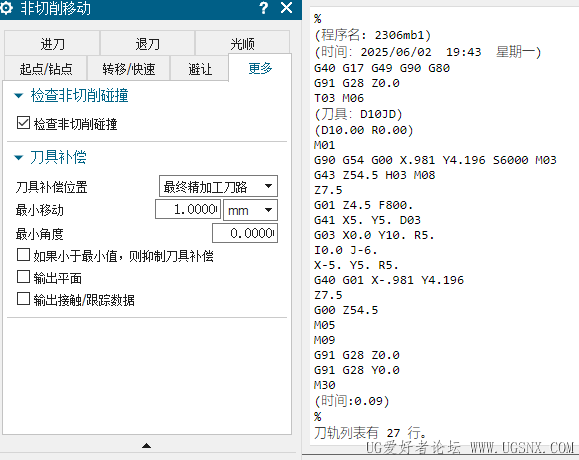Collapse the 检查非切削碰撞 section
Screen dimensions: 579x460
coord(18,96)
